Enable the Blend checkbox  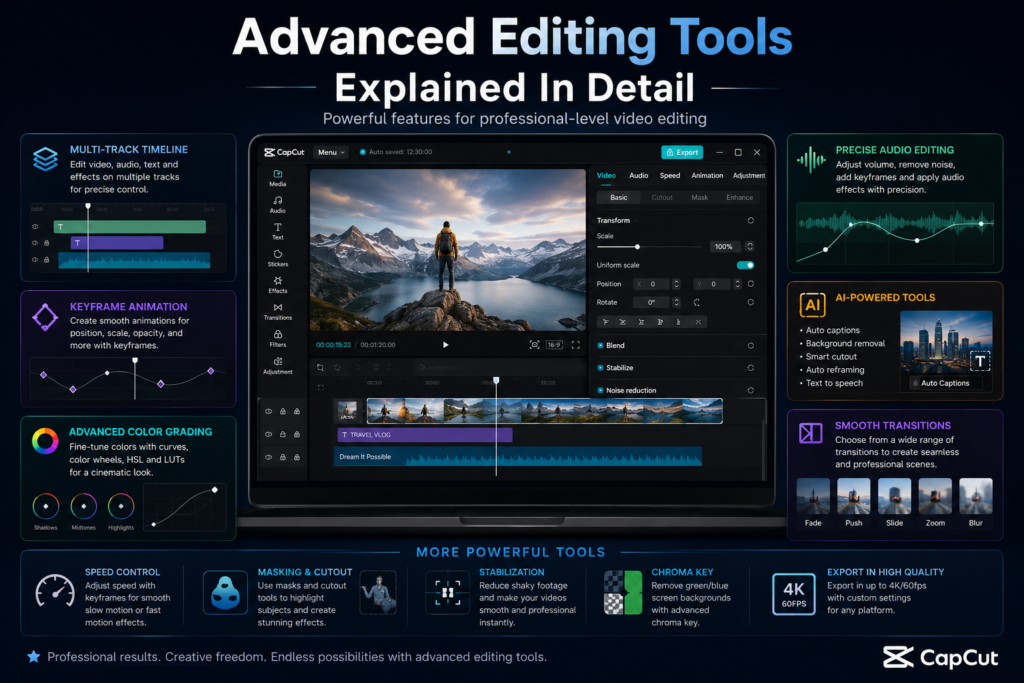pyautogui.click(x=600, y=345)
